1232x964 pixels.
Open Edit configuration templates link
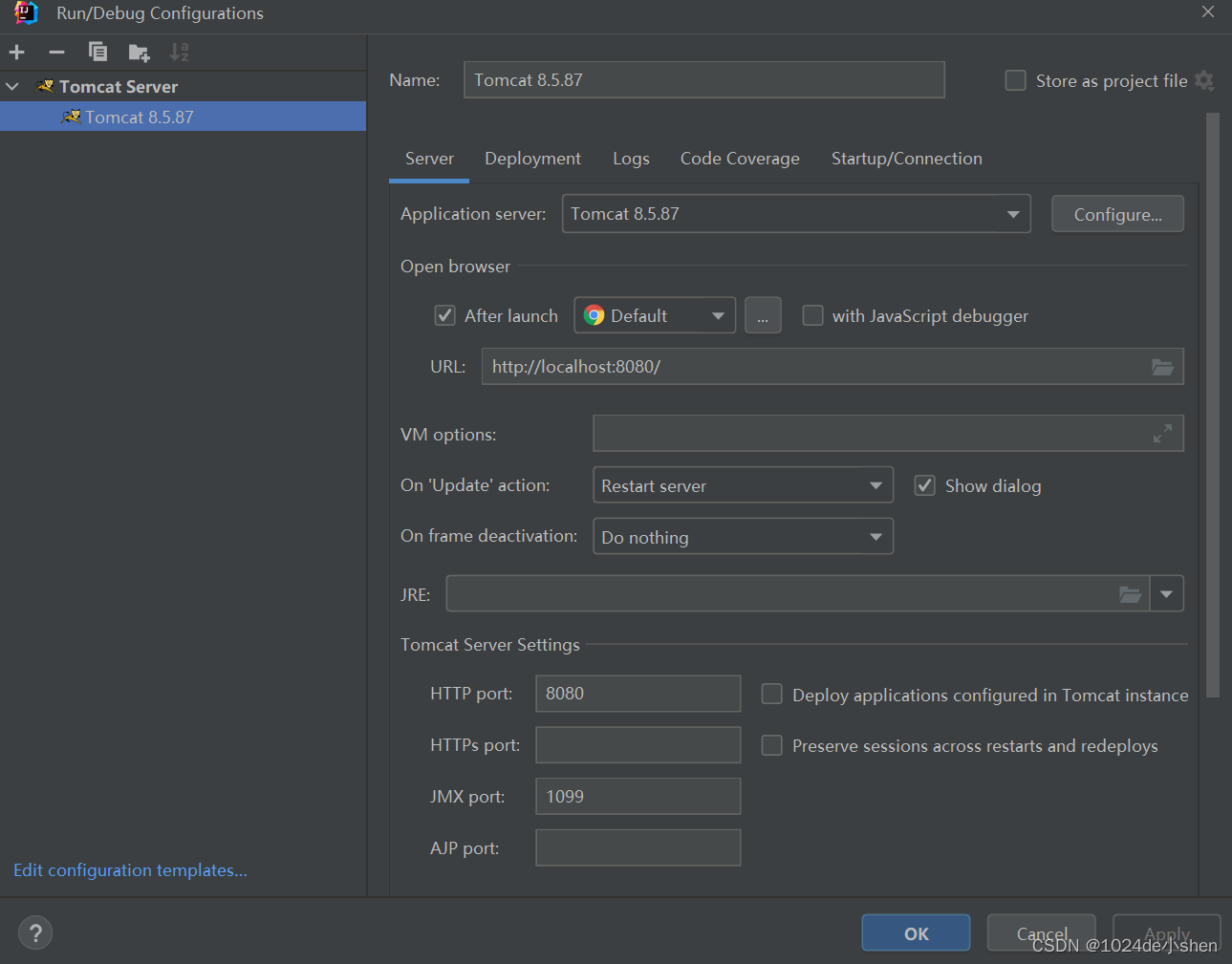click(x=130, y=870)
